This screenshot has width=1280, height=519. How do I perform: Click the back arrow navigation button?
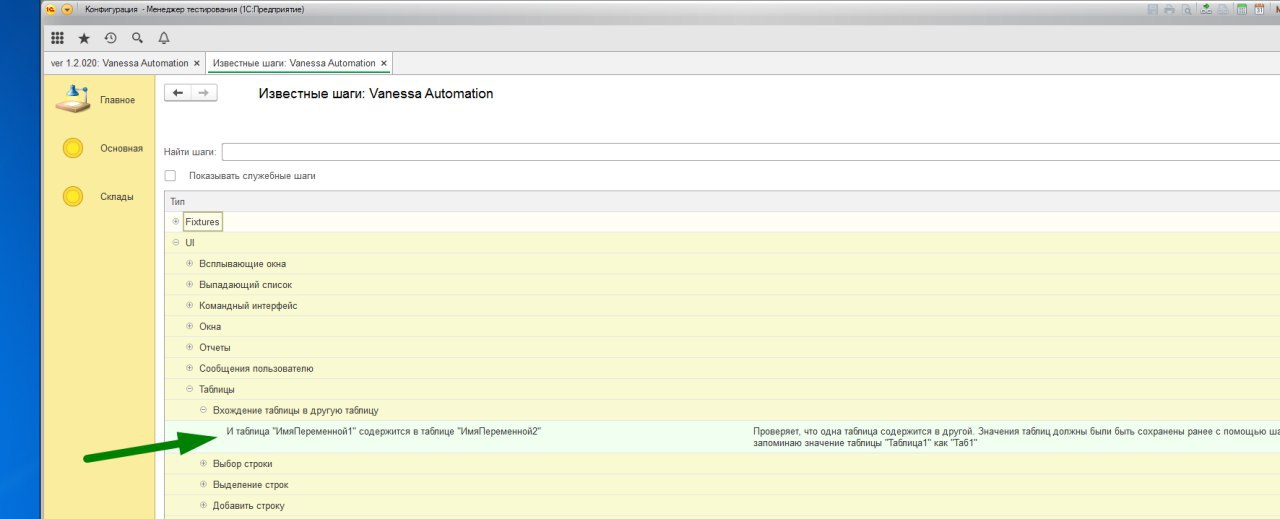pyautogui.click(x=178, y=93)
